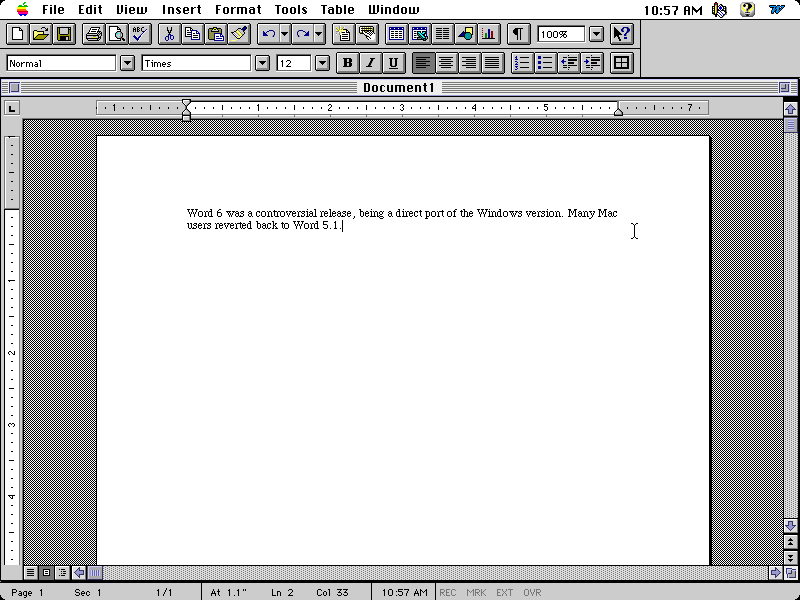Viewport: 800px width, 600px height.
Task: Apply numbered list formatting
Action: coord(522,63)
